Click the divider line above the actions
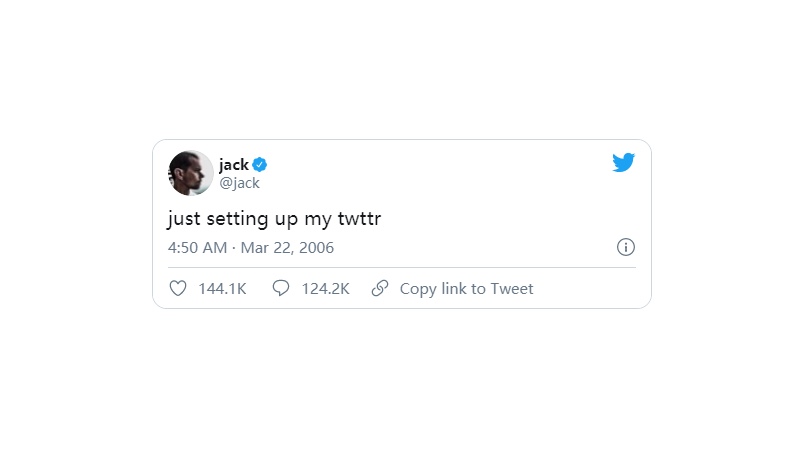The height and width of the screenshot is (450, 800). pos(400,267)
